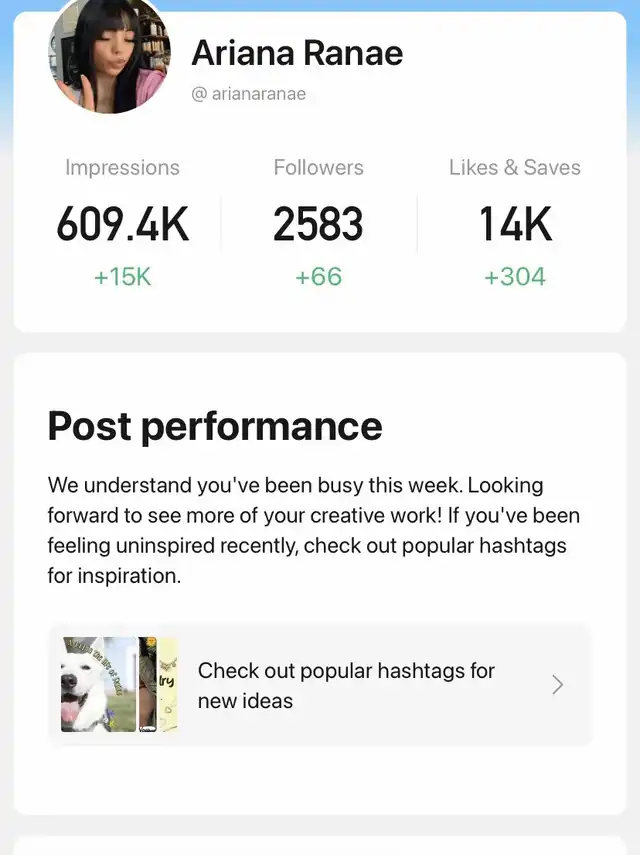Select the @arianaranae username handle
Screen dimensions: 640x855
point(249,94)
